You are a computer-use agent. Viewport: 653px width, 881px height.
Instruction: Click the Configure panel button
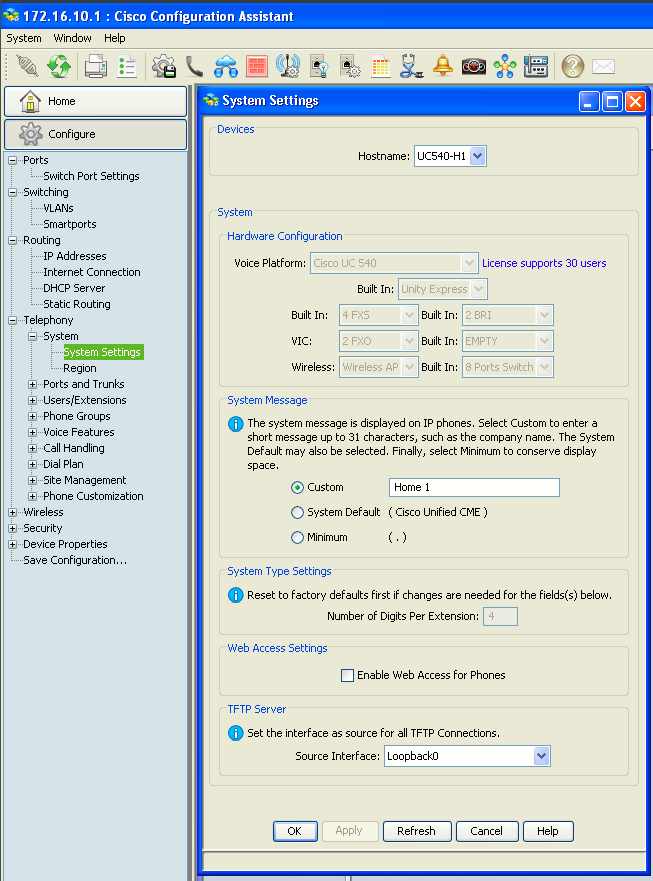(x=96, y=134)
